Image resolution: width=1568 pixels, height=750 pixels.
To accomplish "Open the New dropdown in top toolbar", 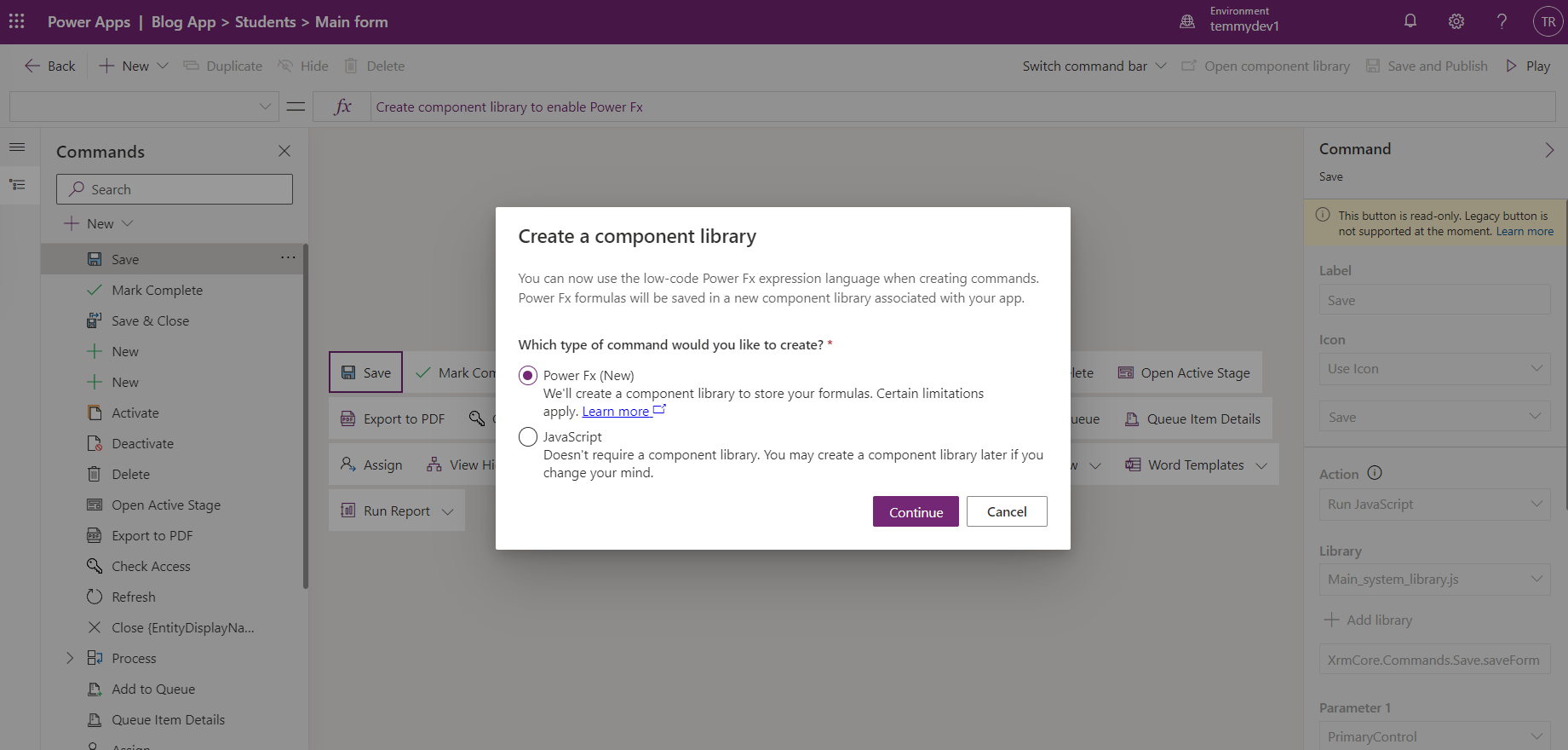I will [x=134, y=66].
